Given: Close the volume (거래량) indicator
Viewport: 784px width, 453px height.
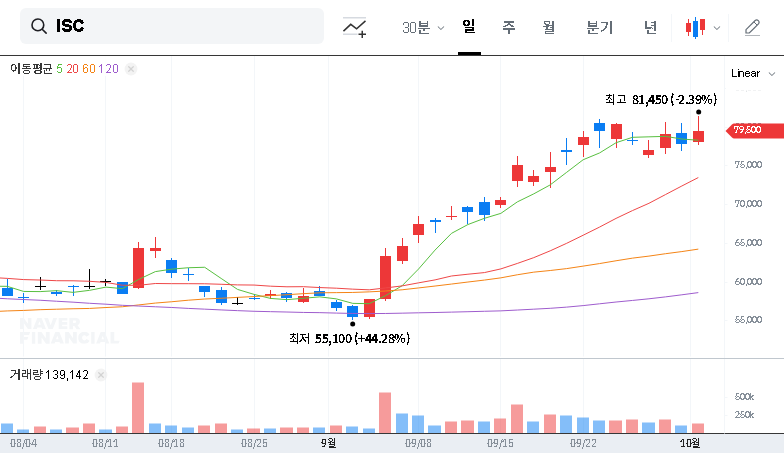Looking at the screenshot, I should [x=101, y=375].
